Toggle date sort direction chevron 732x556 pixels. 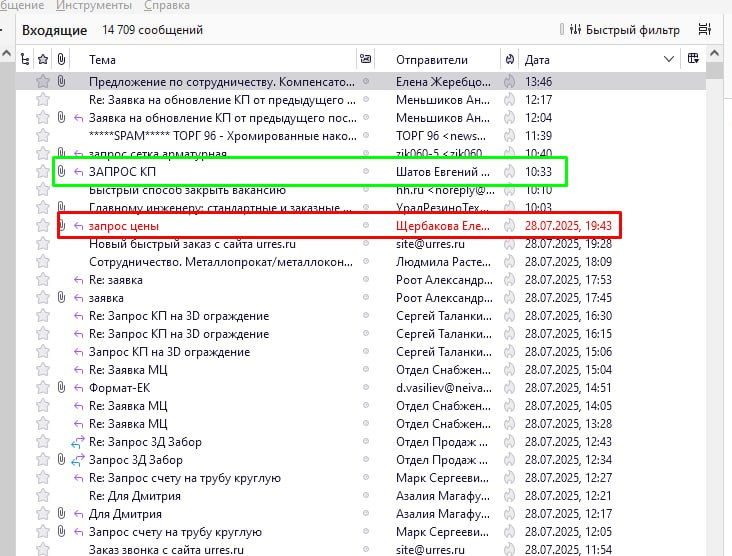(669, 59)
